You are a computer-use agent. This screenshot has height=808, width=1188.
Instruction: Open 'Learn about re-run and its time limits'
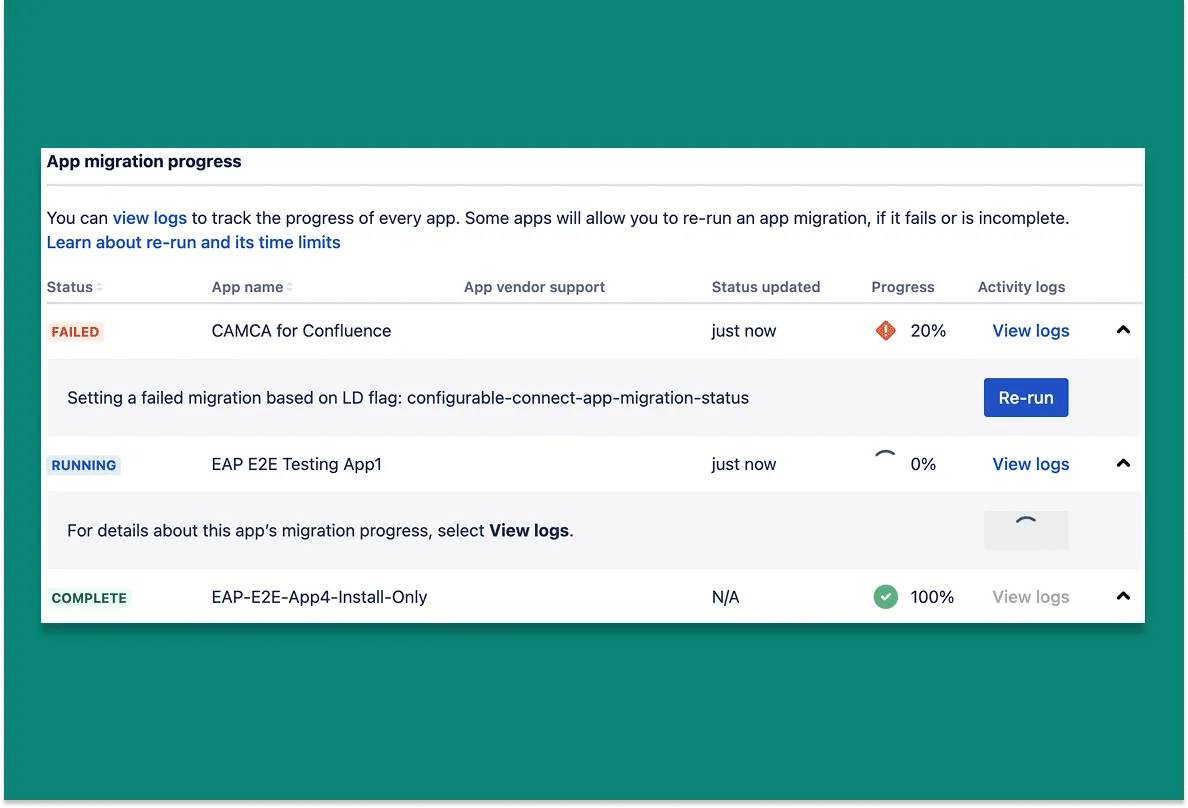pyautogui.click(x=194, y=242)
